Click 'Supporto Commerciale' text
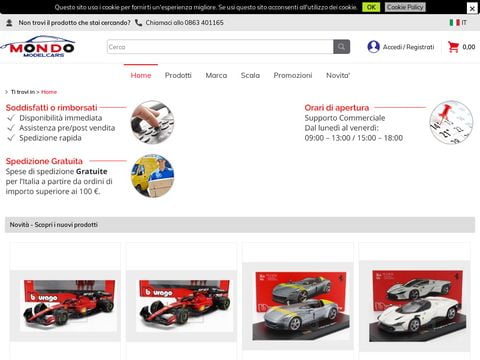 345,118
